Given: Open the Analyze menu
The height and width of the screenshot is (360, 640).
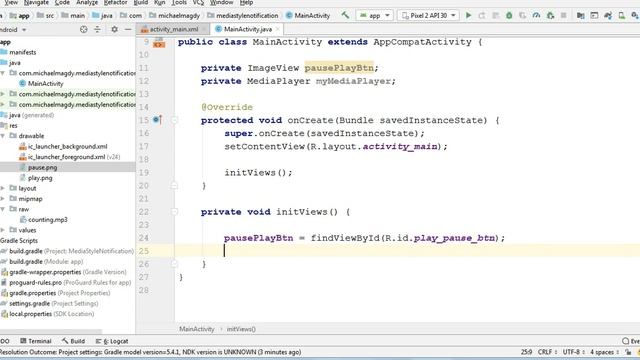Looking at the screenshot, I should tap(87, 2).
